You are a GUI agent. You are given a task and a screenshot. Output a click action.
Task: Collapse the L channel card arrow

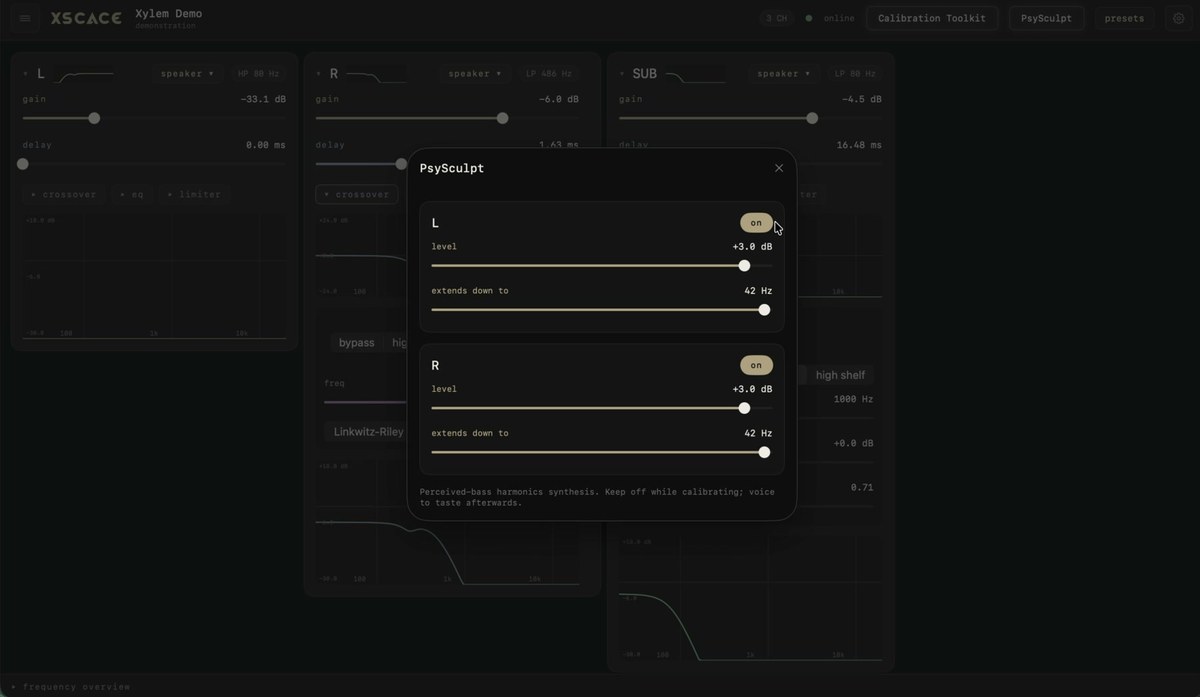point(26,74)
